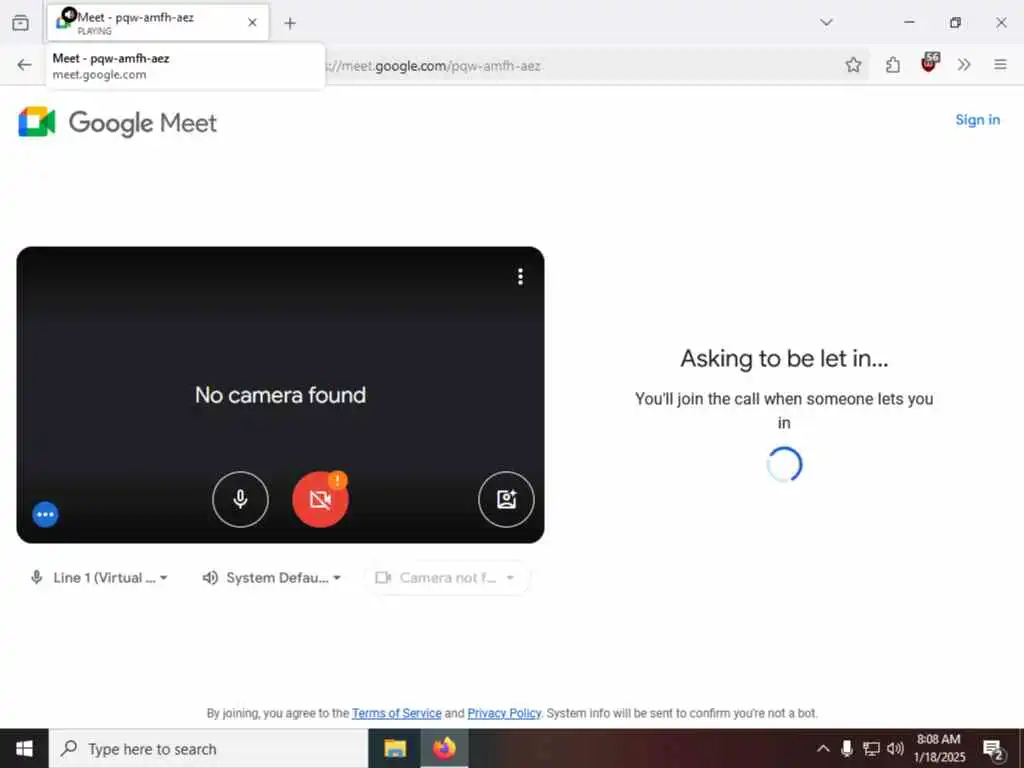This screenshot has width=1024, height=768.
Task: Open the Line 1 (Virtual) microphone dropdown
Action: pyautogui.click(x=99, y=578)
